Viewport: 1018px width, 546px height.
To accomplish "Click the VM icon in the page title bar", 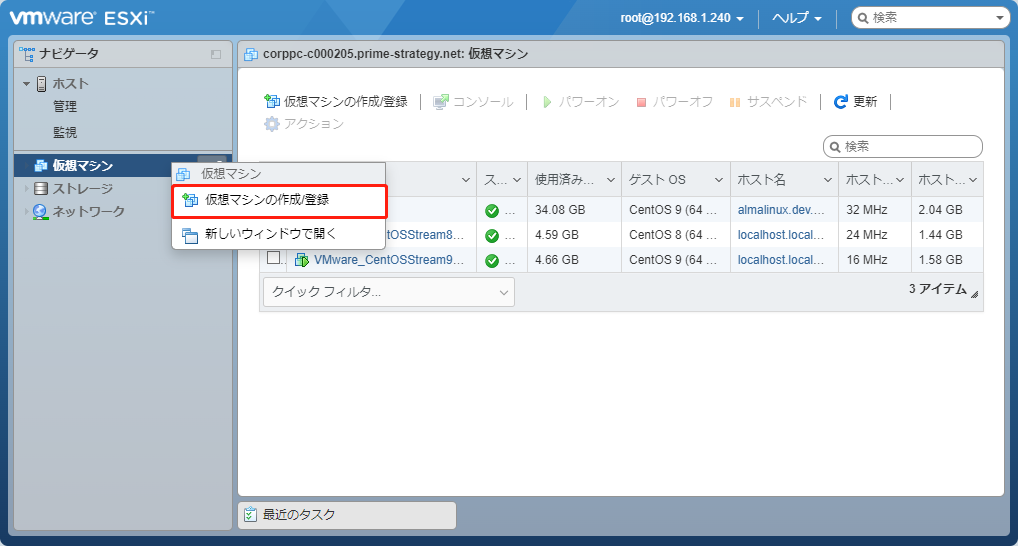I will tap(251, 55).
